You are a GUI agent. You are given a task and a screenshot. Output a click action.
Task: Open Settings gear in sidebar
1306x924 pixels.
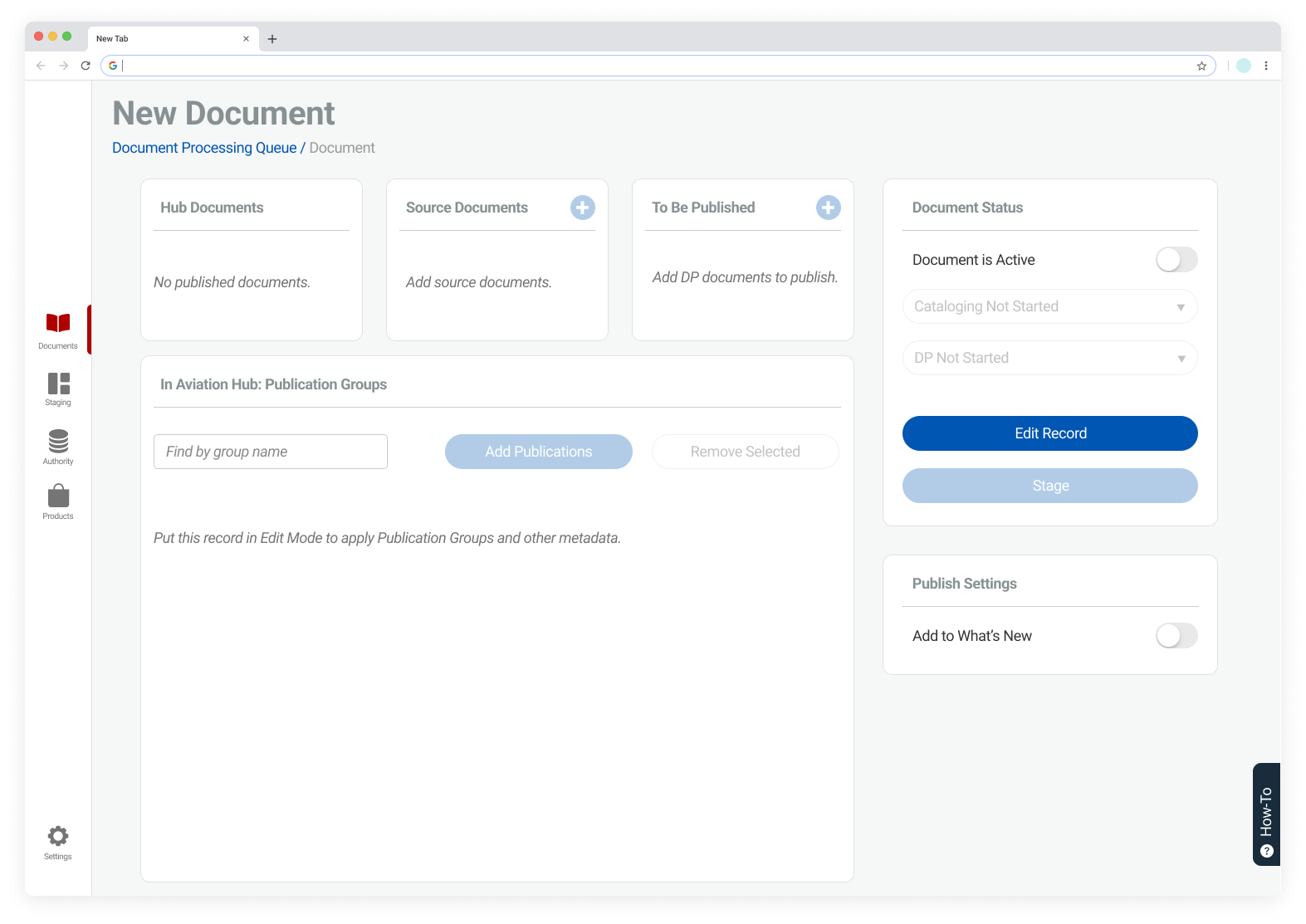[x=58, y=836]
